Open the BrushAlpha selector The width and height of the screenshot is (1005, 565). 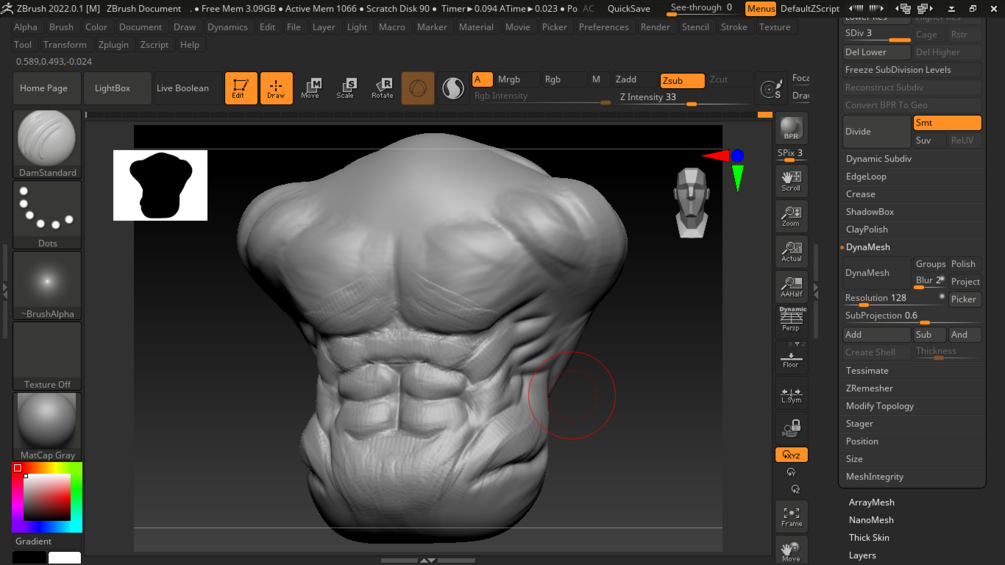coord(47,285)
